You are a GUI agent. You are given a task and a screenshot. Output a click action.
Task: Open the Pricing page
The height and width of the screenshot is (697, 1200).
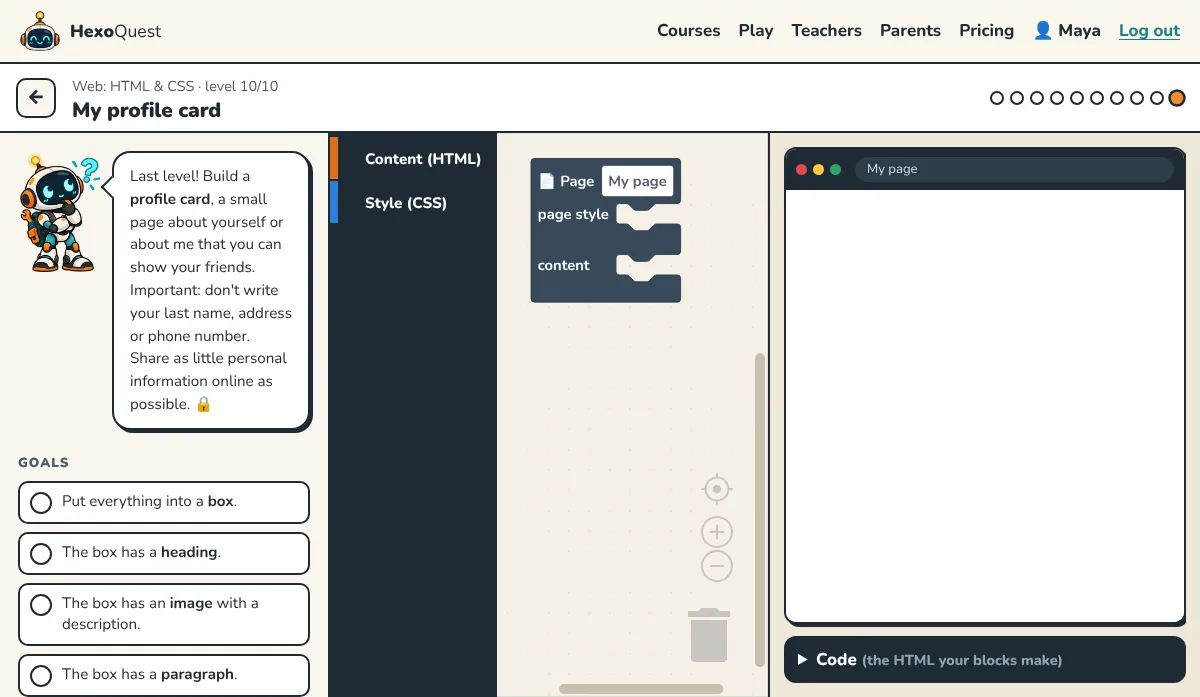click(986, 31)
